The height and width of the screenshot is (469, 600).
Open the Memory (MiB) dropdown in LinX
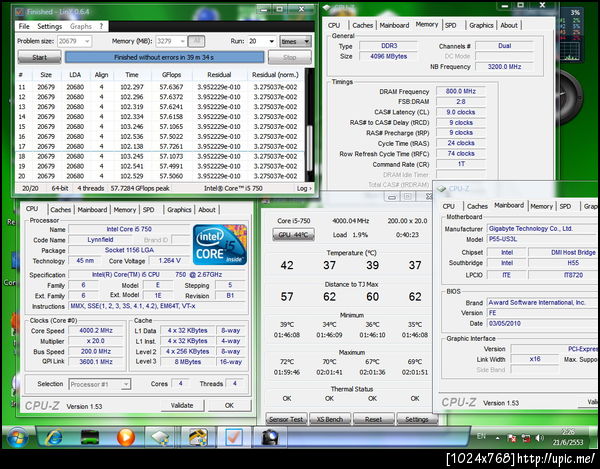[x=171, y=41]
